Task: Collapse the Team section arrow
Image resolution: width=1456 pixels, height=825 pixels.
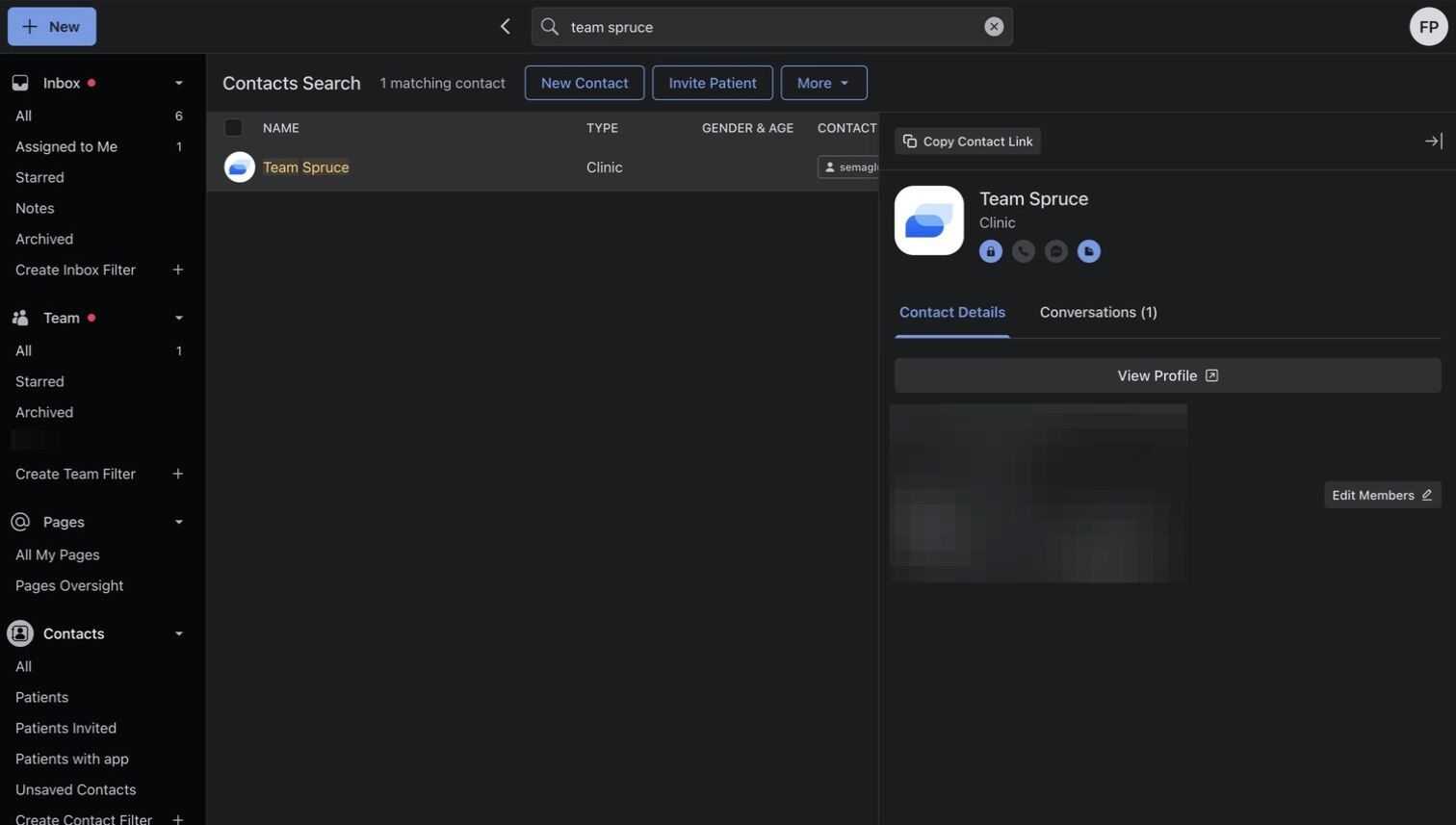Action: 179,318
